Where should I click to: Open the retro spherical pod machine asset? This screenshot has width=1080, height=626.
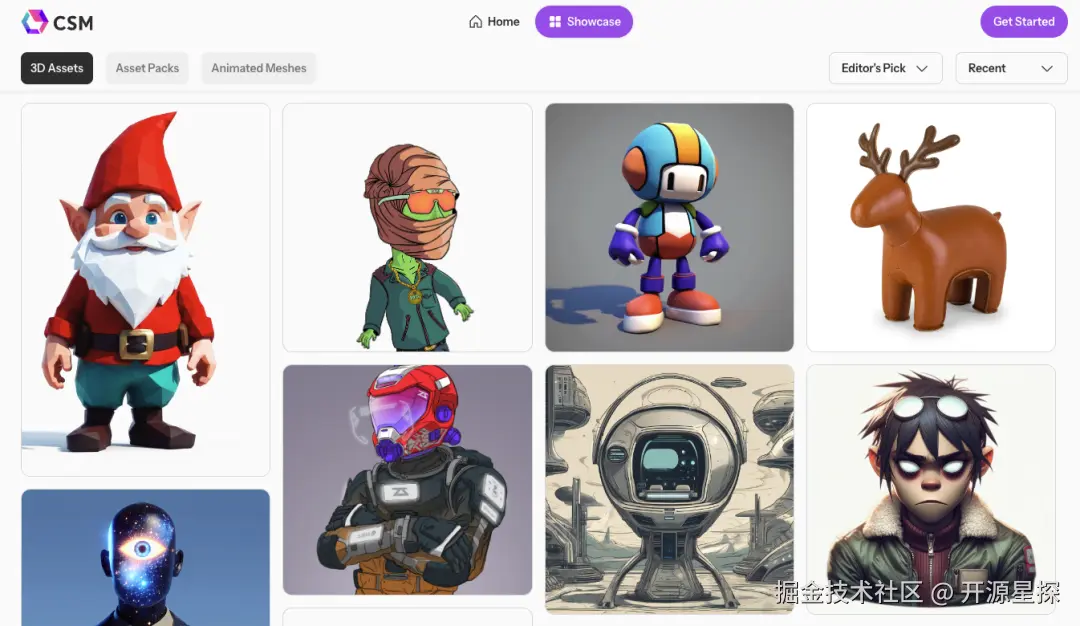tap(669, 489)
